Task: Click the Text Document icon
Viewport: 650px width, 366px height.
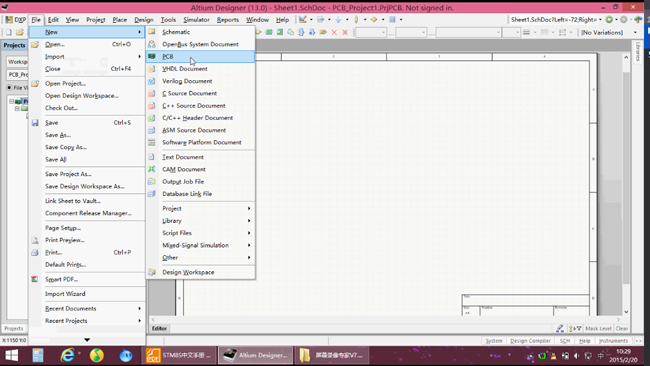Action: [152, 157]
